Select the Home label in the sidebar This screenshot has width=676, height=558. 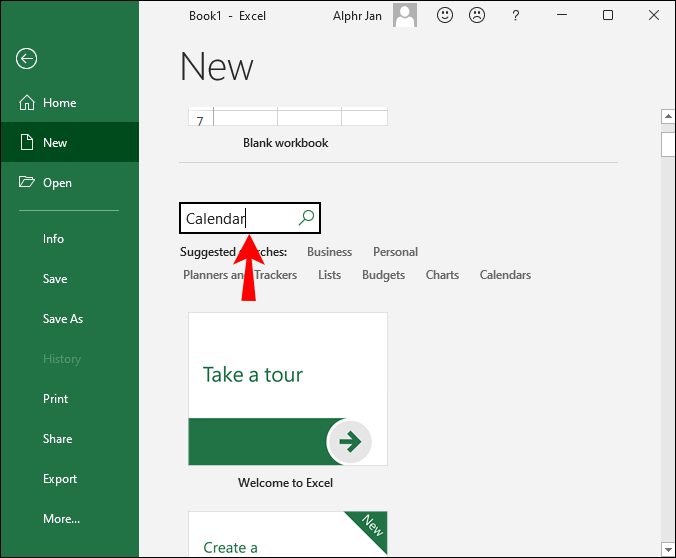(x=59, y=103)
